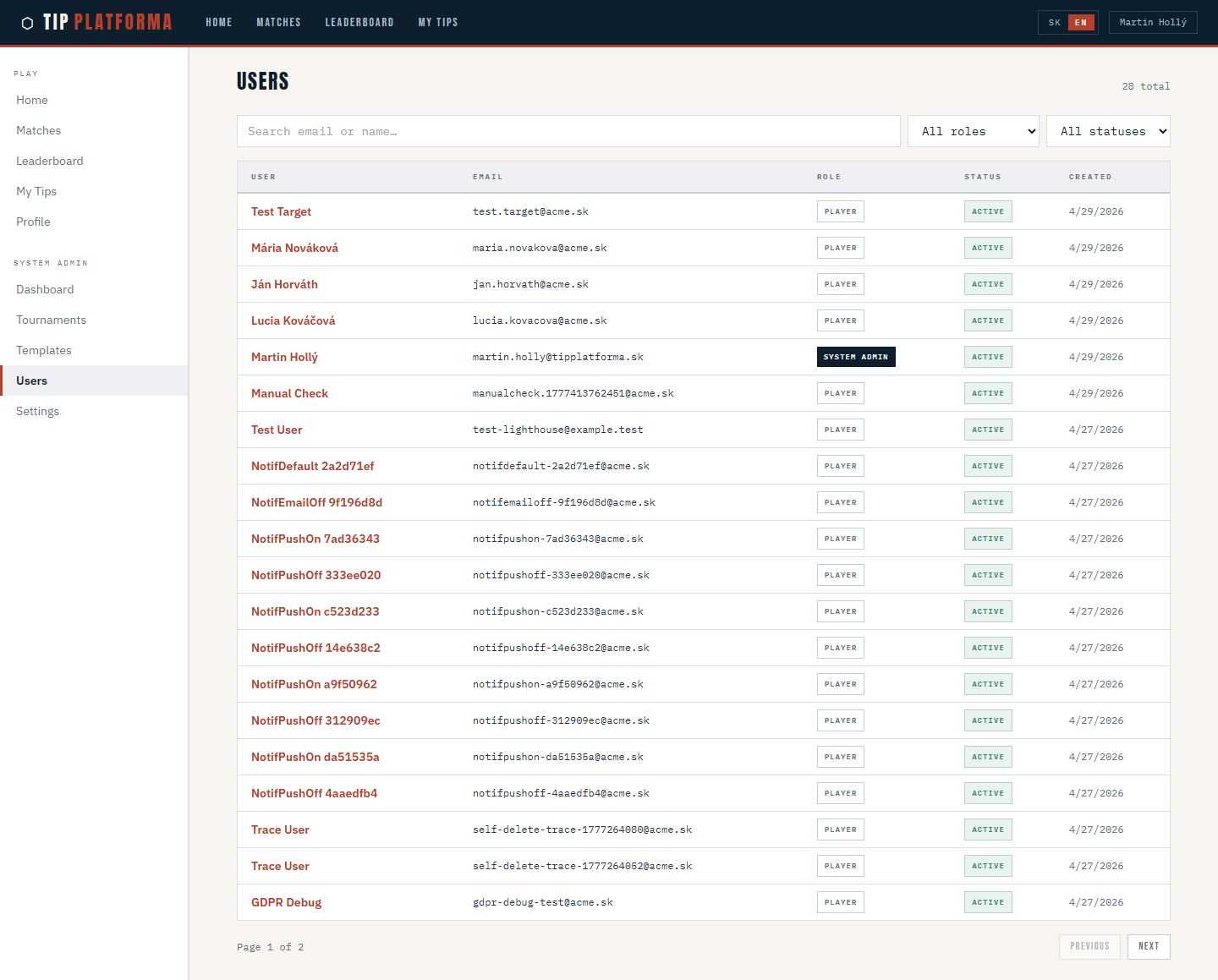Open the All statuses dropdown
This screenshot has height=980, width=1218.
(x=1108, y=131)
